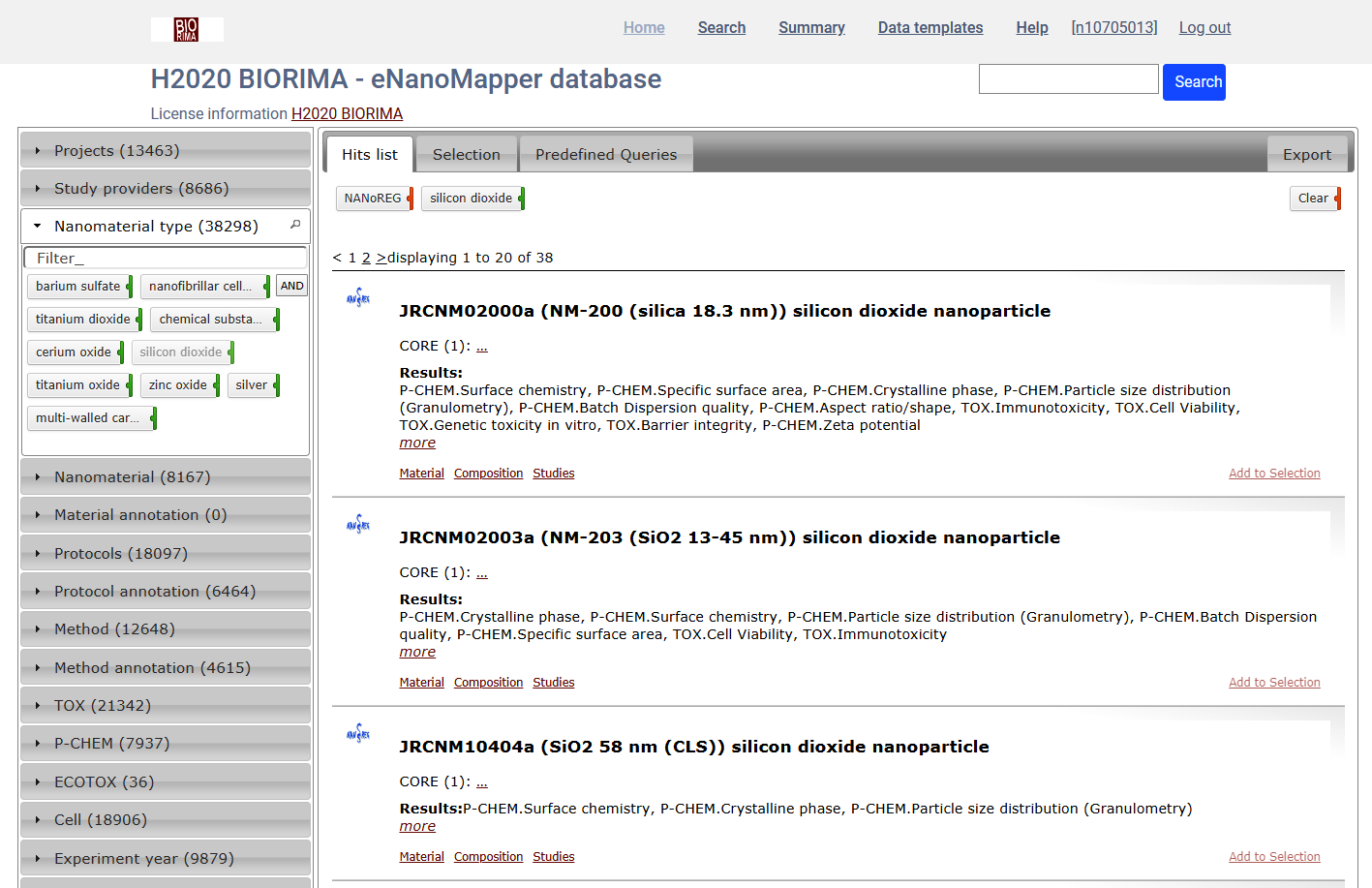Go to page 2 of results
The height and width of the screenshot is (888, 1372).
(x=366, y=258)
